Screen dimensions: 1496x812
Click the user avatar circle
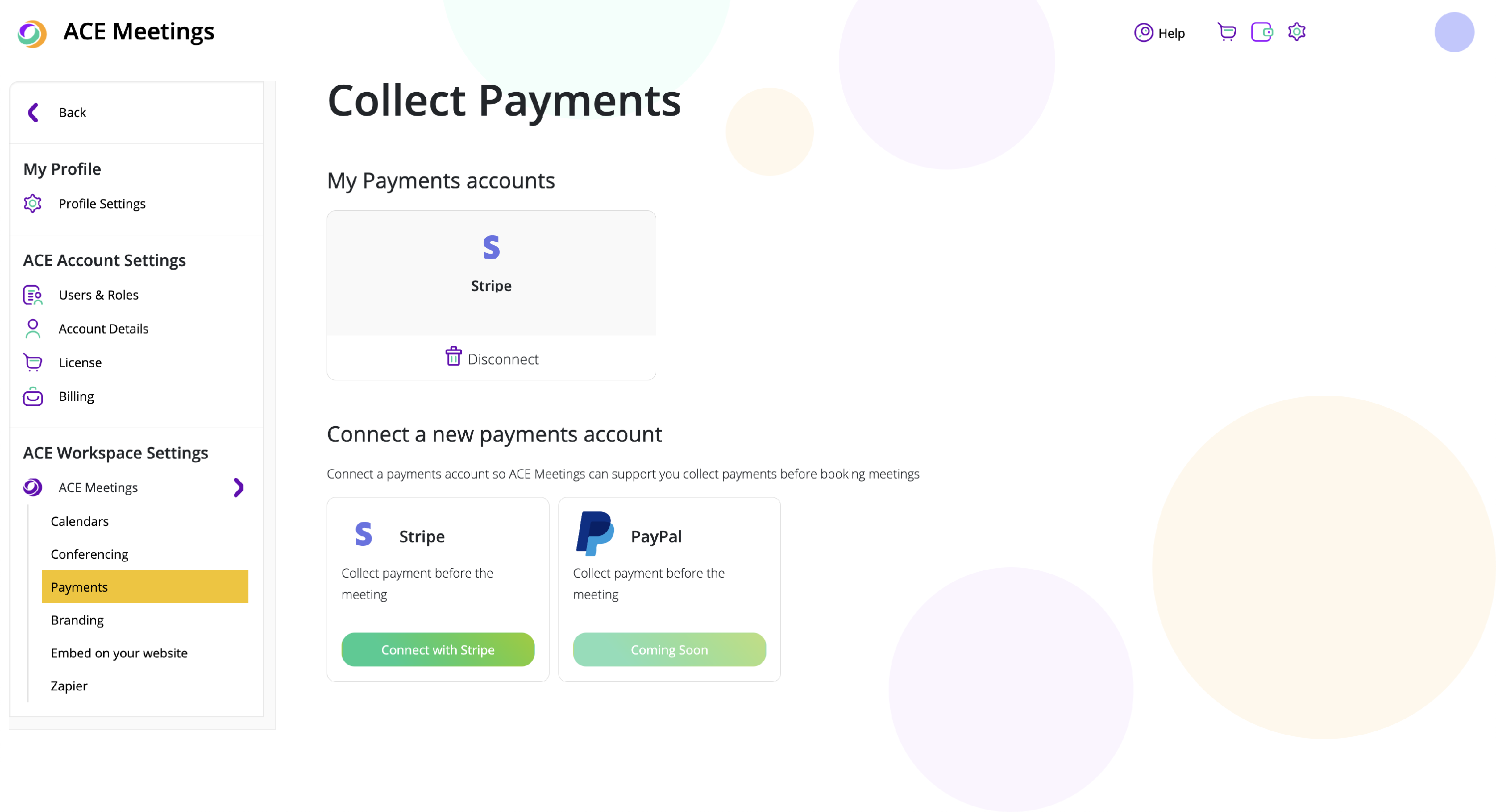(x=1454, y=32)
